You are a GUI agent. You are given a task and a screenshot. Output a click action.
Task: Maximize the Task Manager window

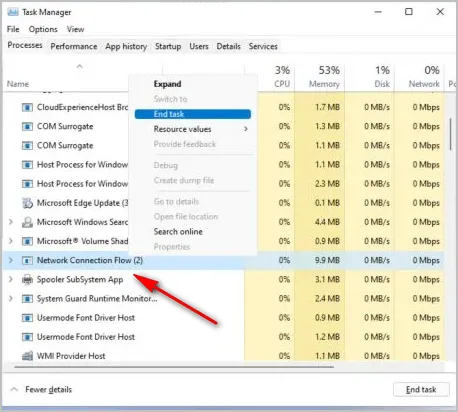409,12
